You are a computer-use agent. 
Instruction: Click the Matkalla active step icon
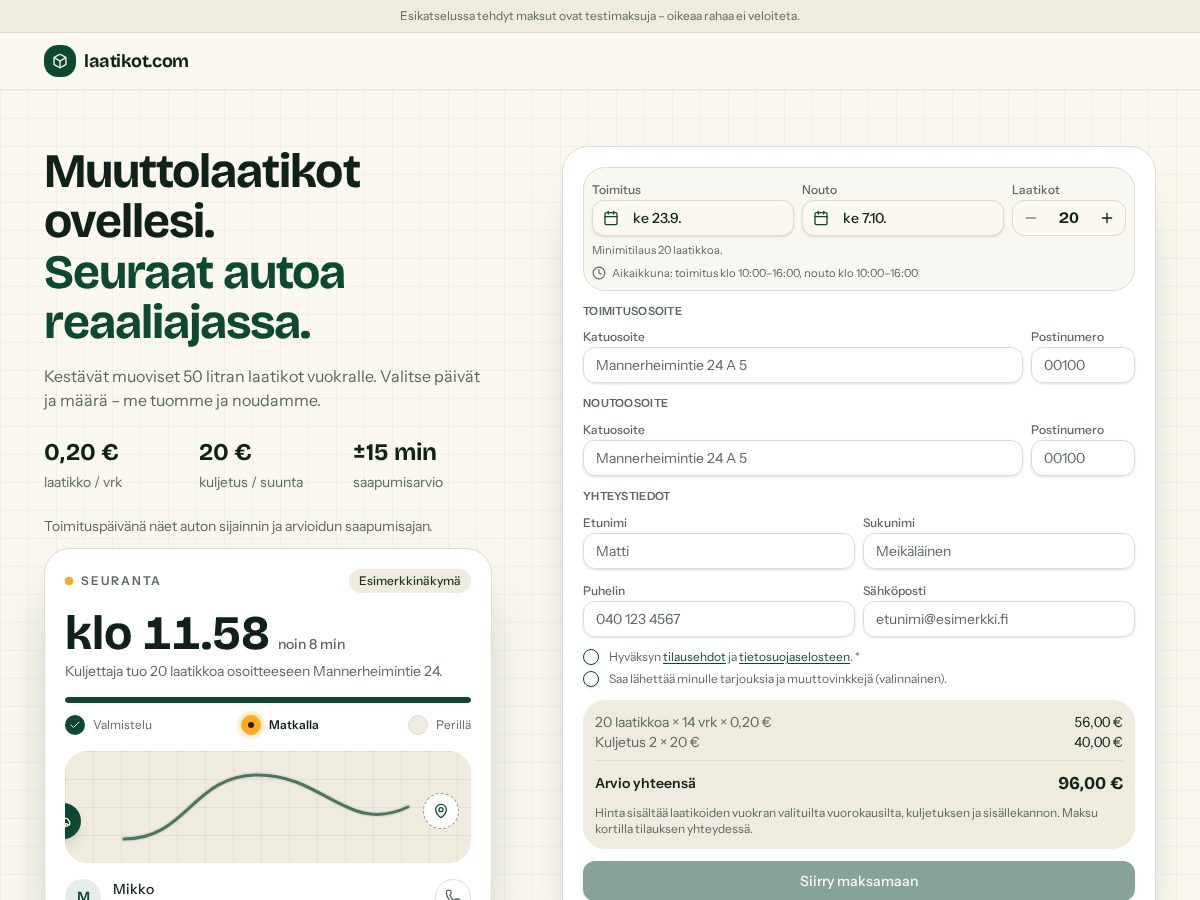pyautogui.click(x=251, y=725)
